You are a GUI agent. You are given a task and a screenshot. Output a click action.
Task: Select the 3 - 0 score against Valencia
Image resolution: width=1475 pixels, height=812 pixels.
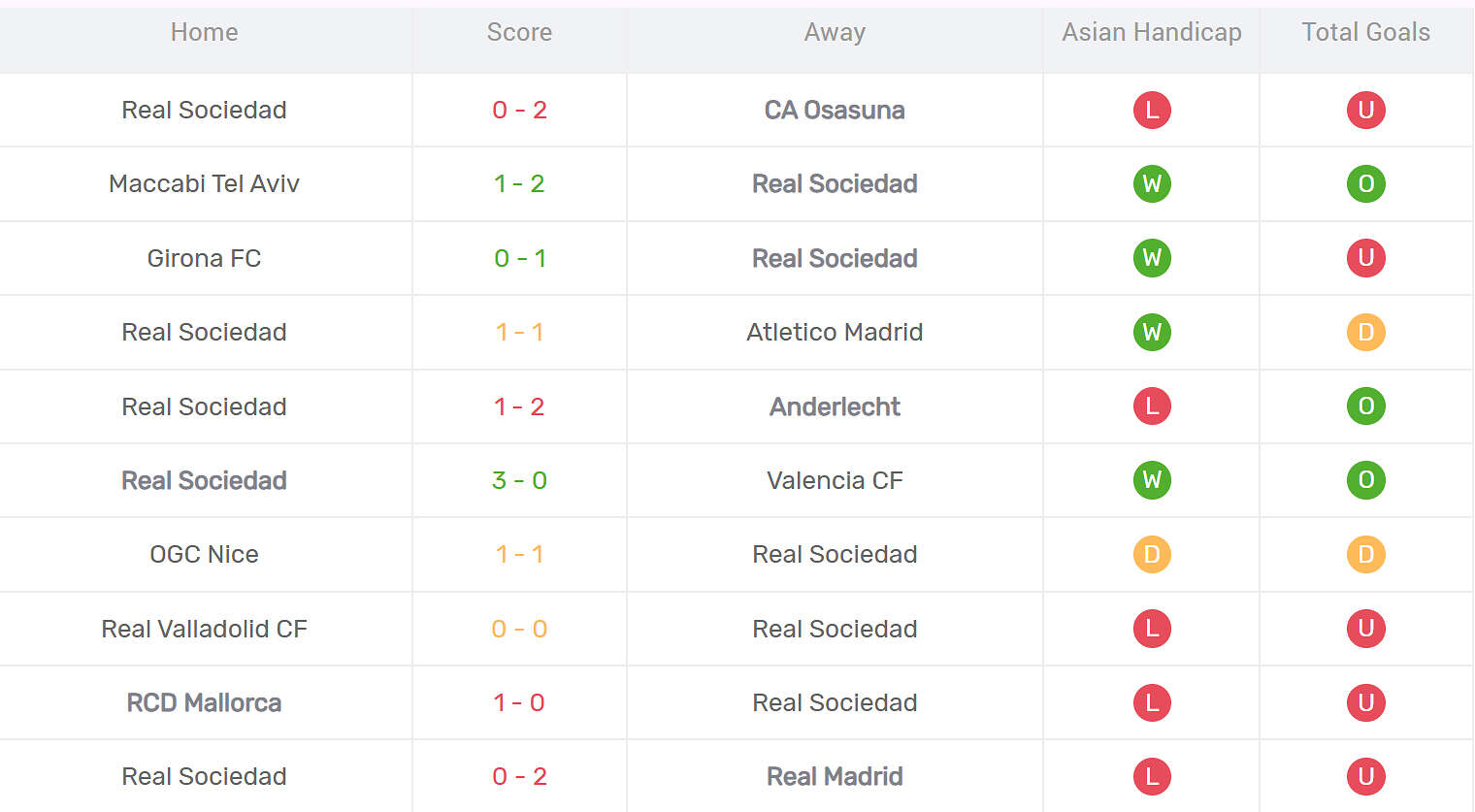pos(519,480)
